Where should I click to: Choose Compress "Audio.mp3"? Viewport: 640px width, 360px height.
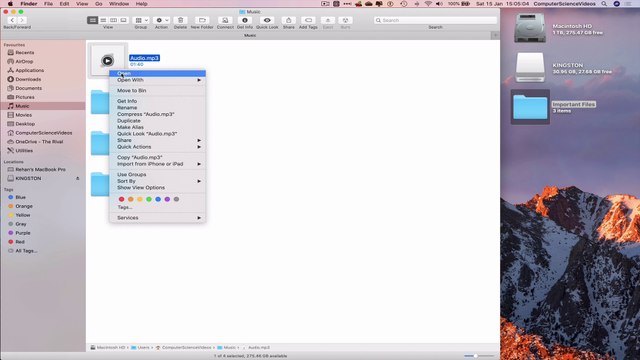tap(158, 114)
